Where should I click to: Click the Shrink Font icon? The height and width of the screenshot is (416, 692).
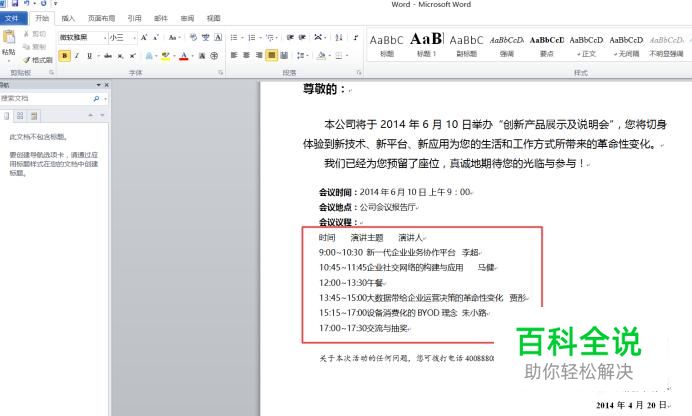tap(156, 37)
